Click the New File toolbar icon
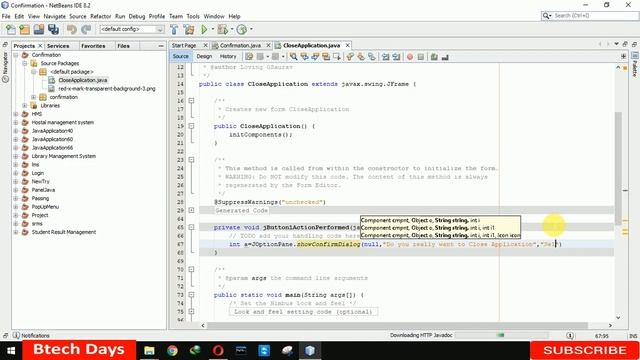640x360 pixels. [11, 29]
